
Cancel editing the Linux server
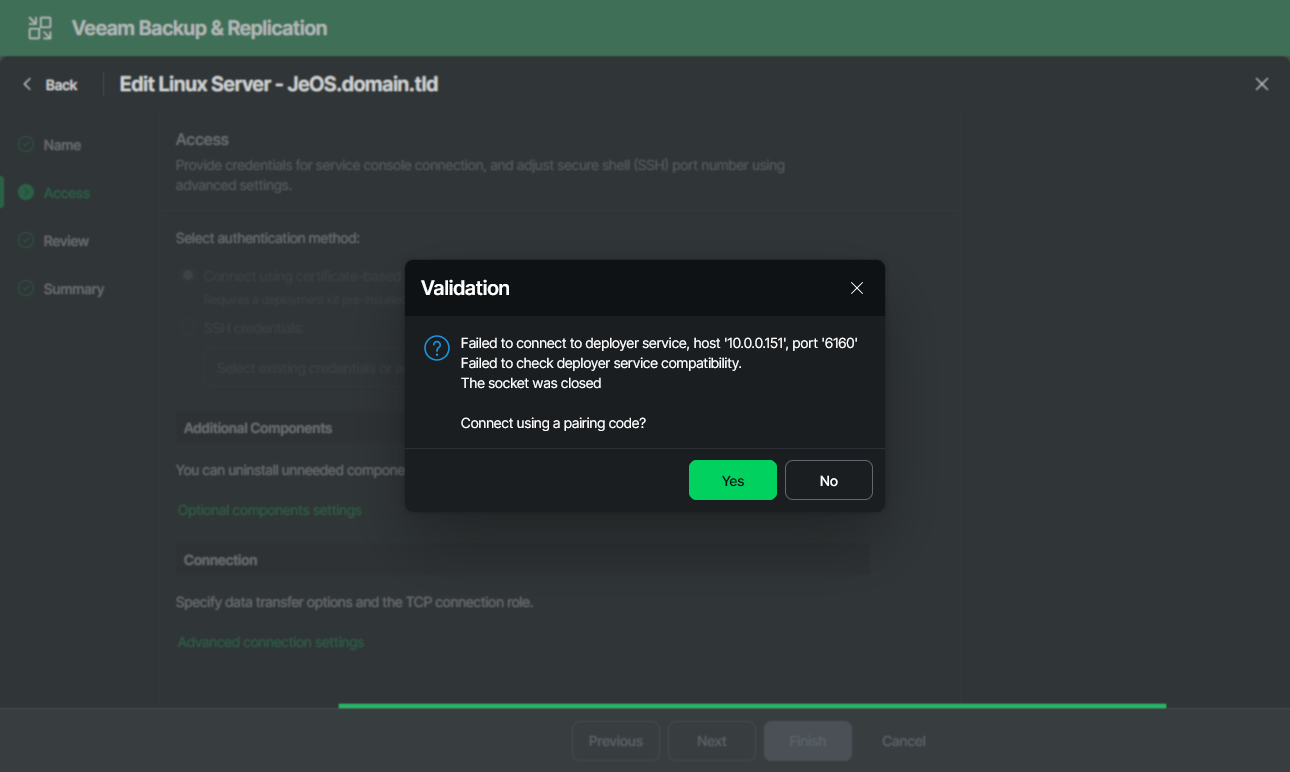(902, 740)
